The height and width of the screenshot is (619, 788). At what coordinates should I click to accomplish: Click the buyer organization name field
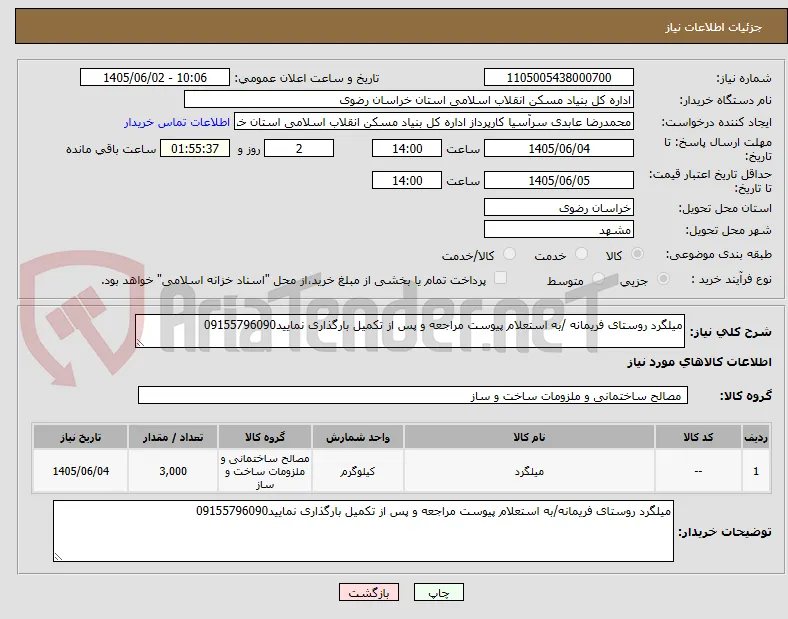(409, 99)
